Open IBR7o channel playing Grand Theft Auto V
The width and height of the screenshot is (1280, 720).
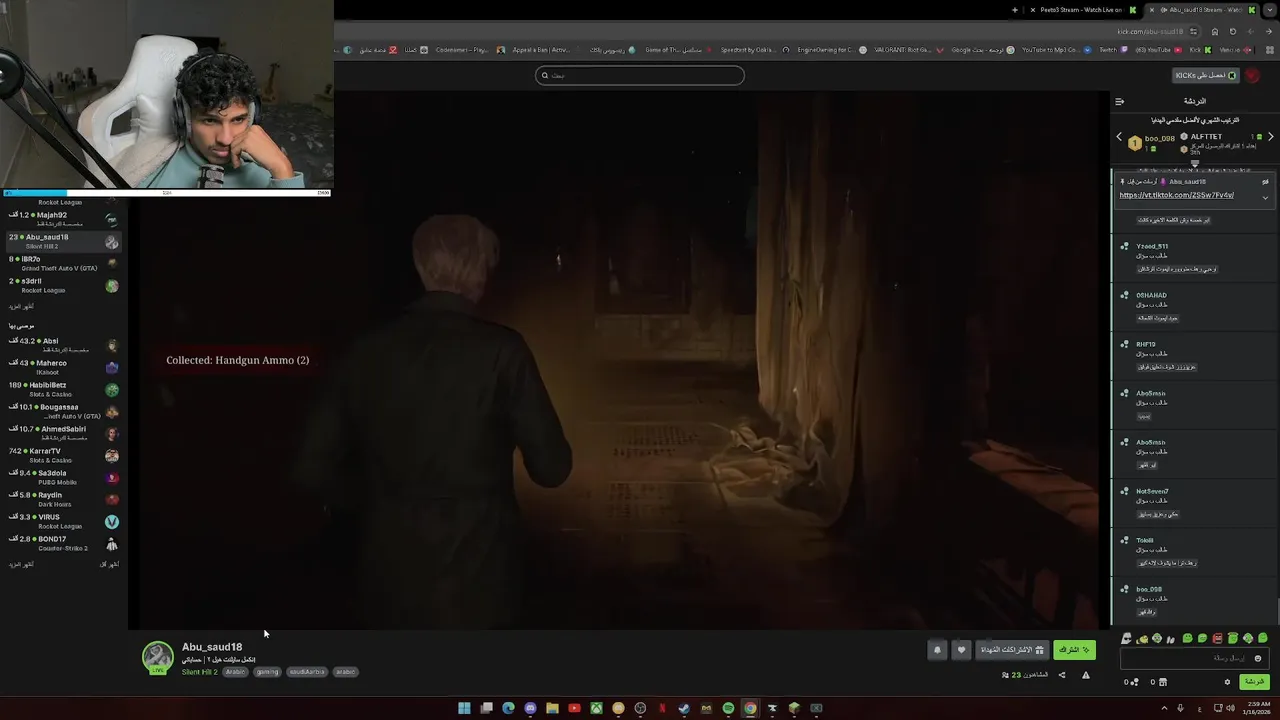tap(64, 263)
